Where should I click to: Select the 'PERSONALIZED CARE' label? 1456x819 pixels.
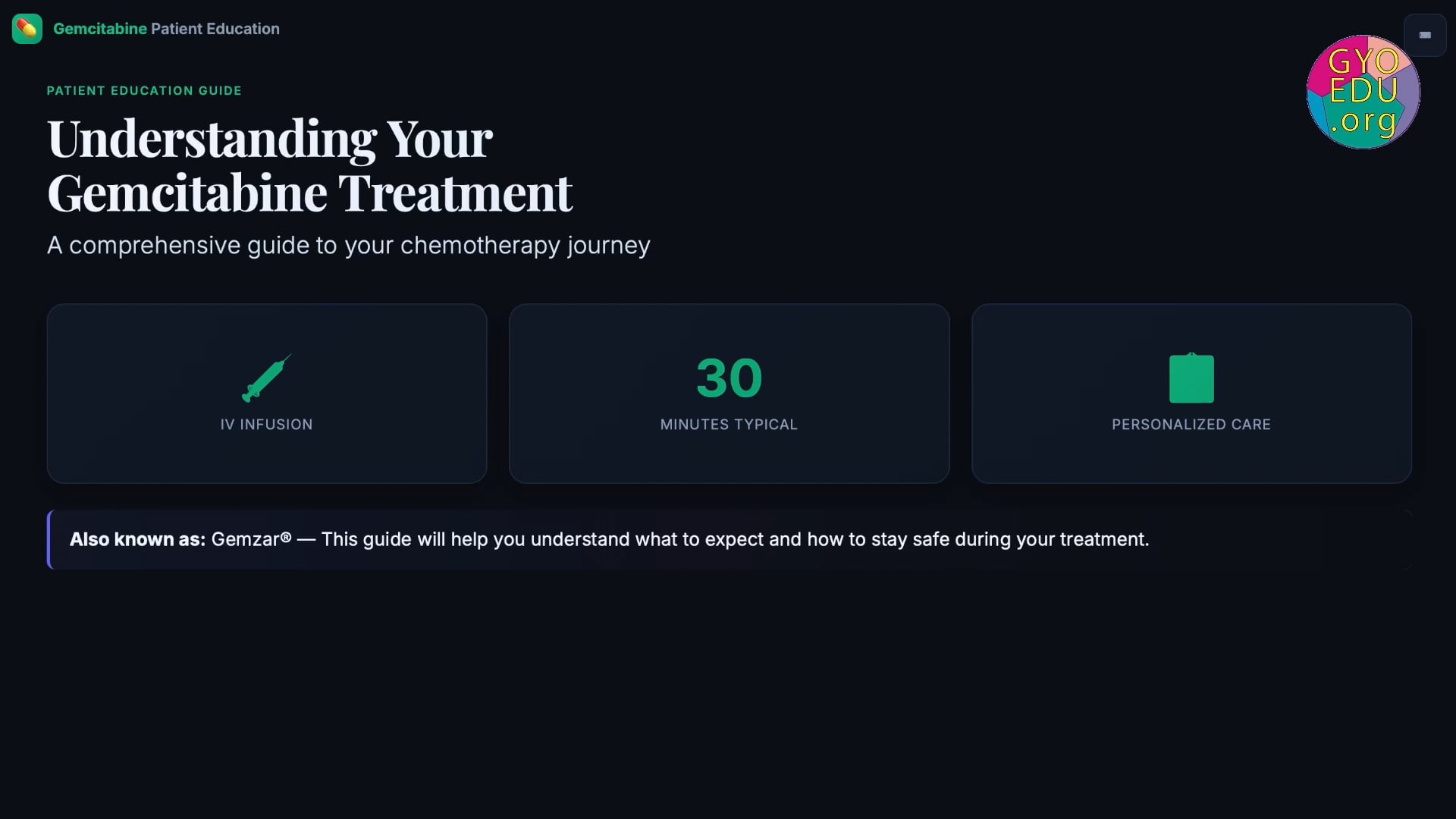(1191, 425)
